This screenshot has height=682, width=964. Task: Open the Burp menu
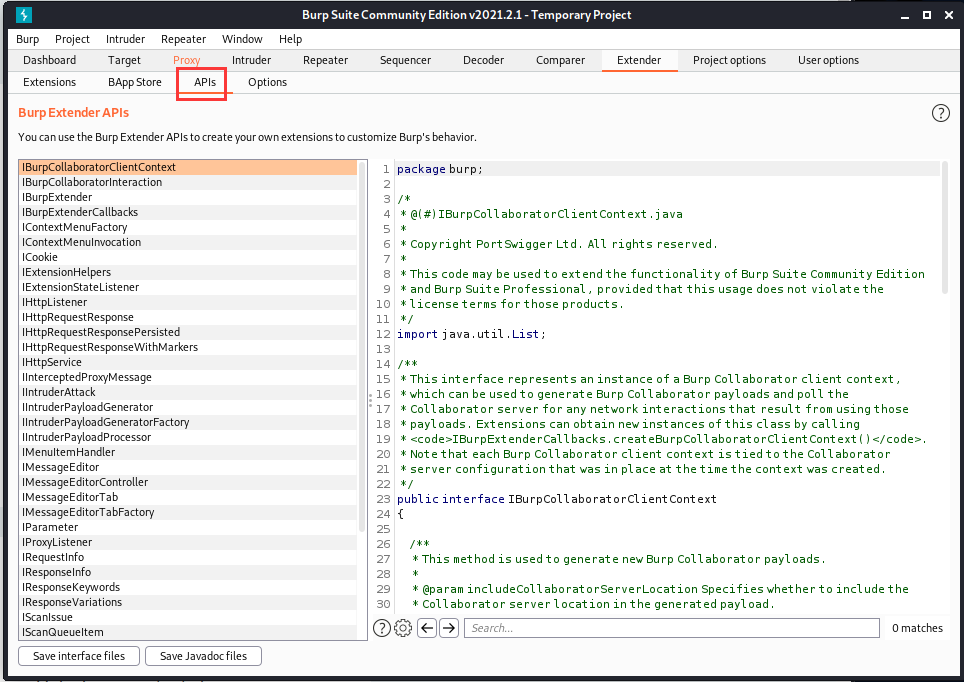click(x=28, y=39)
